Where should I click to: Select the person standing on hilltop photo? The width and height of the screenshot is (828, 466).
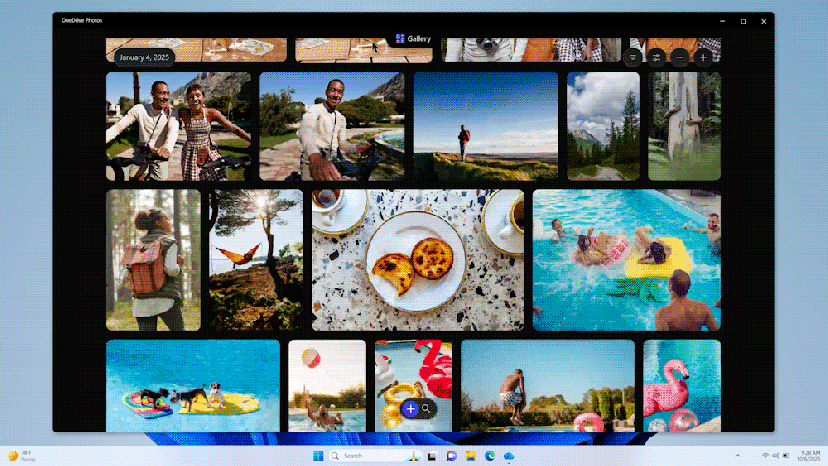[x=485, y=126]
